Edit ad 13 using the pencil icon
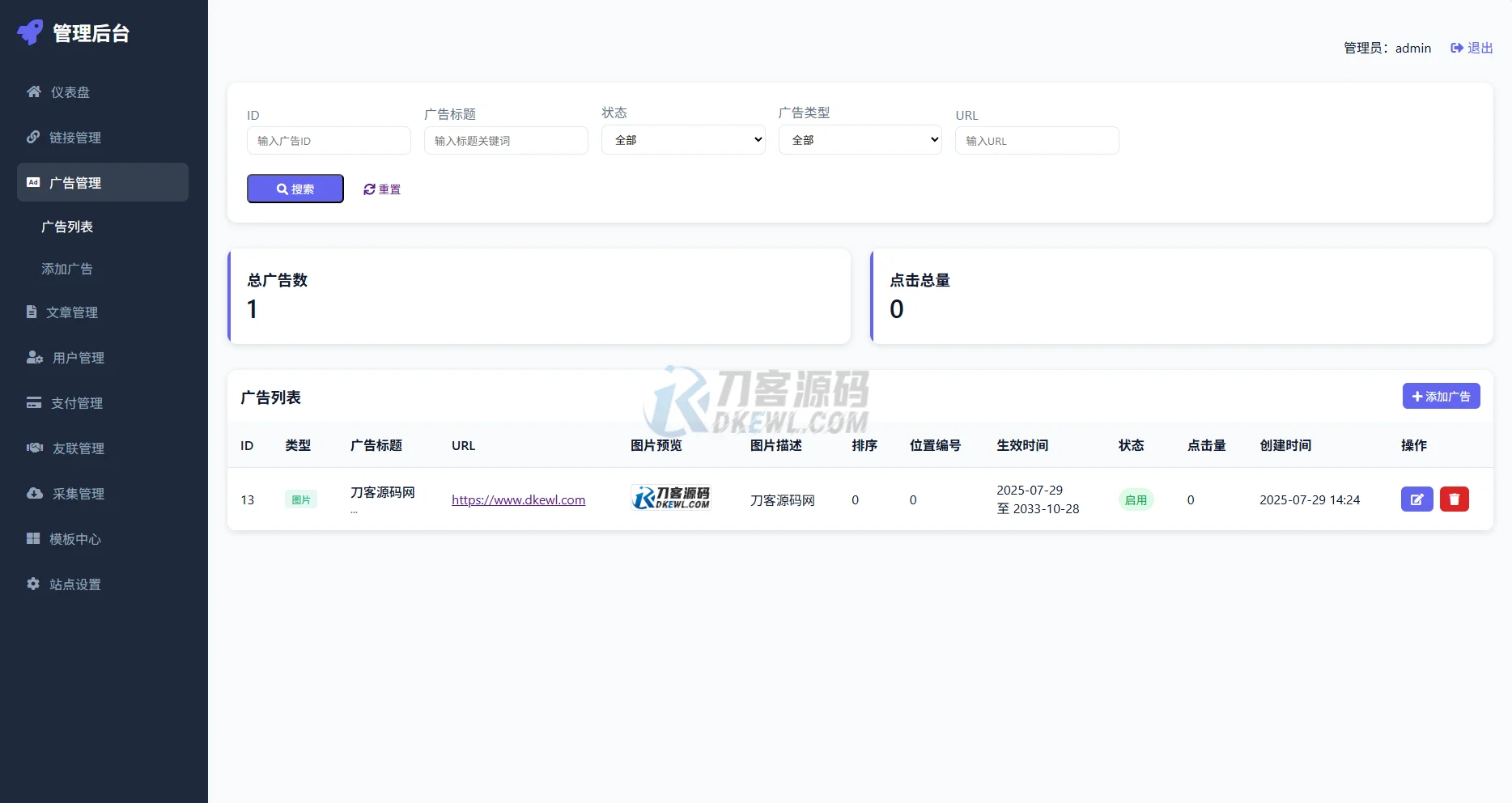Screen dimensions: 1512x803 [x=1416, y=499]
